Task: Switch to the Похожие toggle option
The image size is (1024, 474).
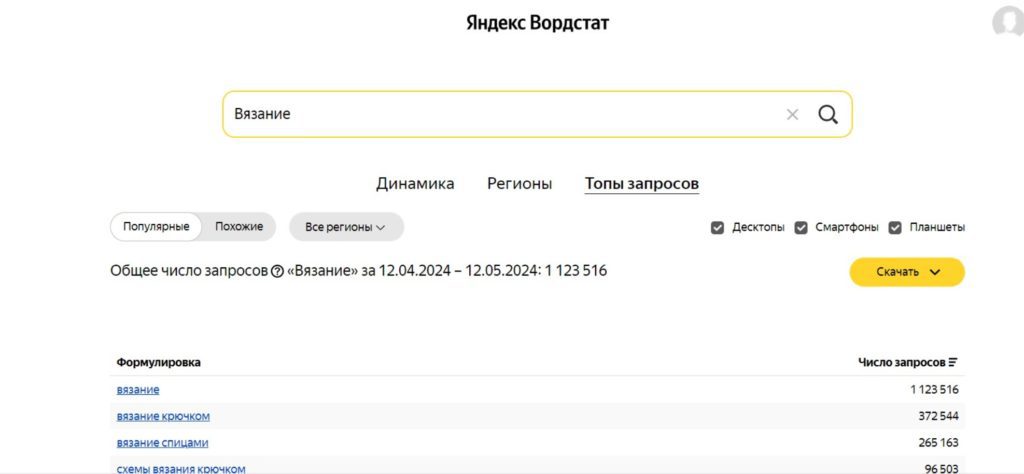Action: click(239, 227)
